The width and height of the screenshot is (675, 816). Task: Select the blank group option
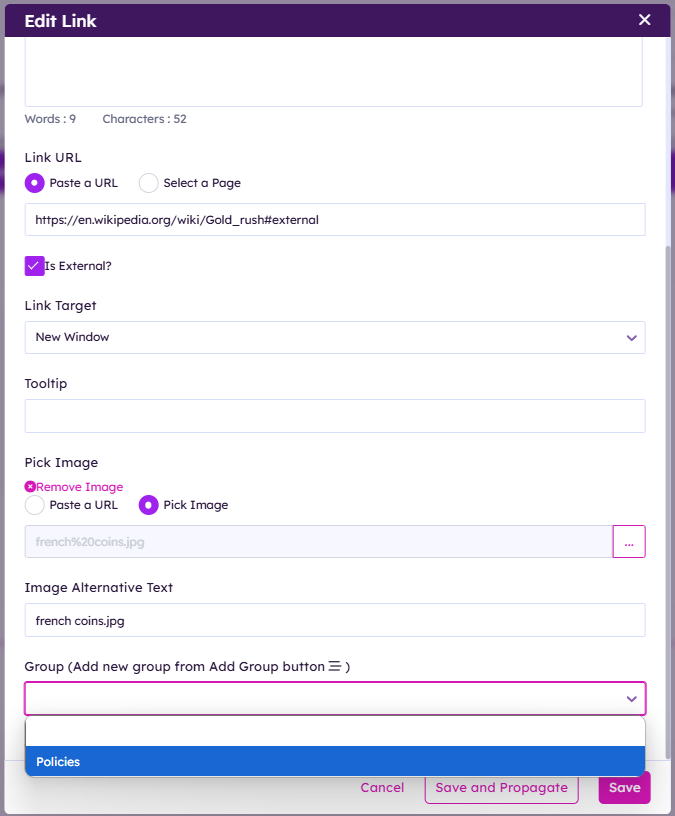click(x=334, y=732)
